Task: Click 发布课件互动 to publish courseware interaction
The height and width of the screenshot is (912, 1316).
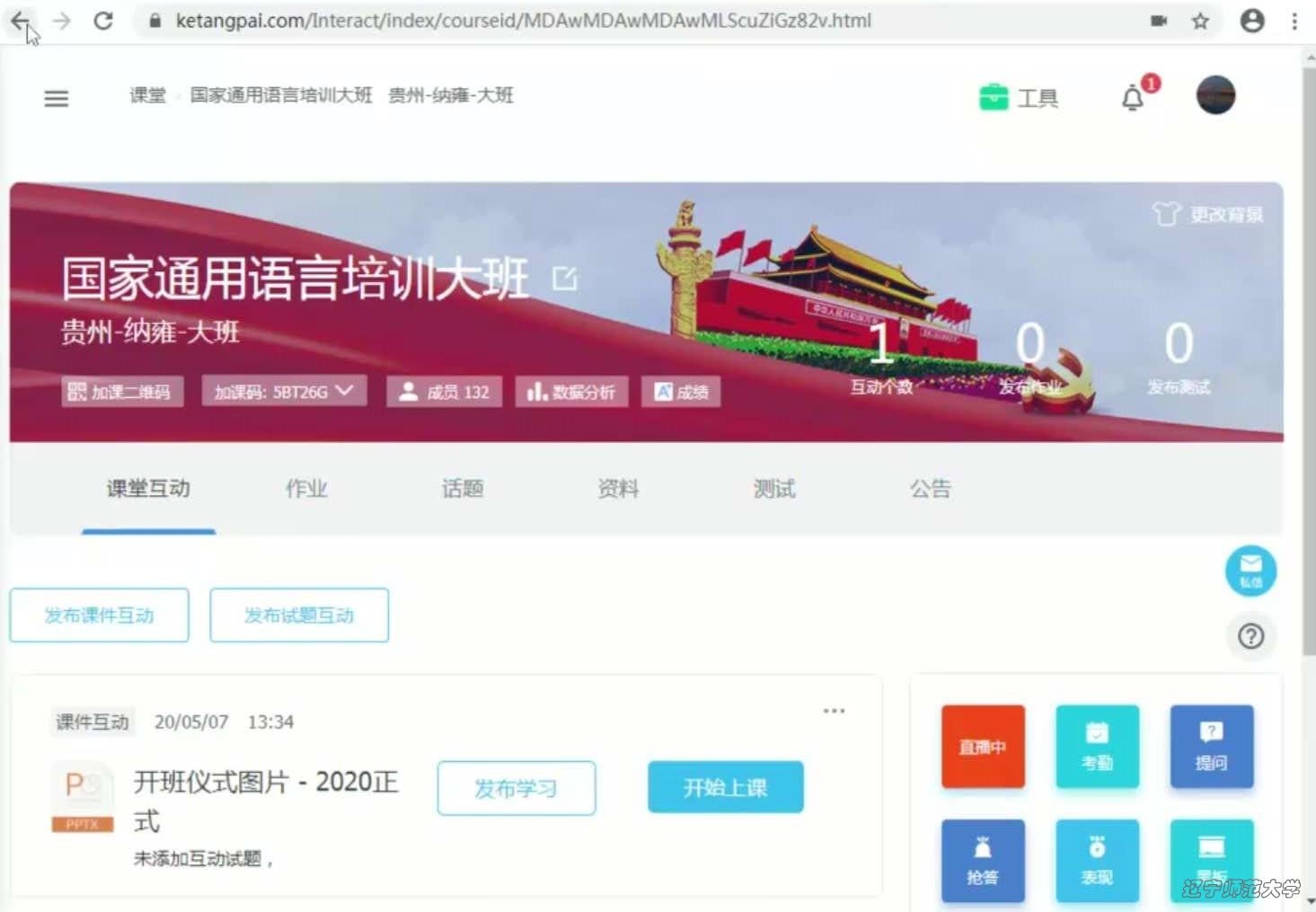Action: 99,615
